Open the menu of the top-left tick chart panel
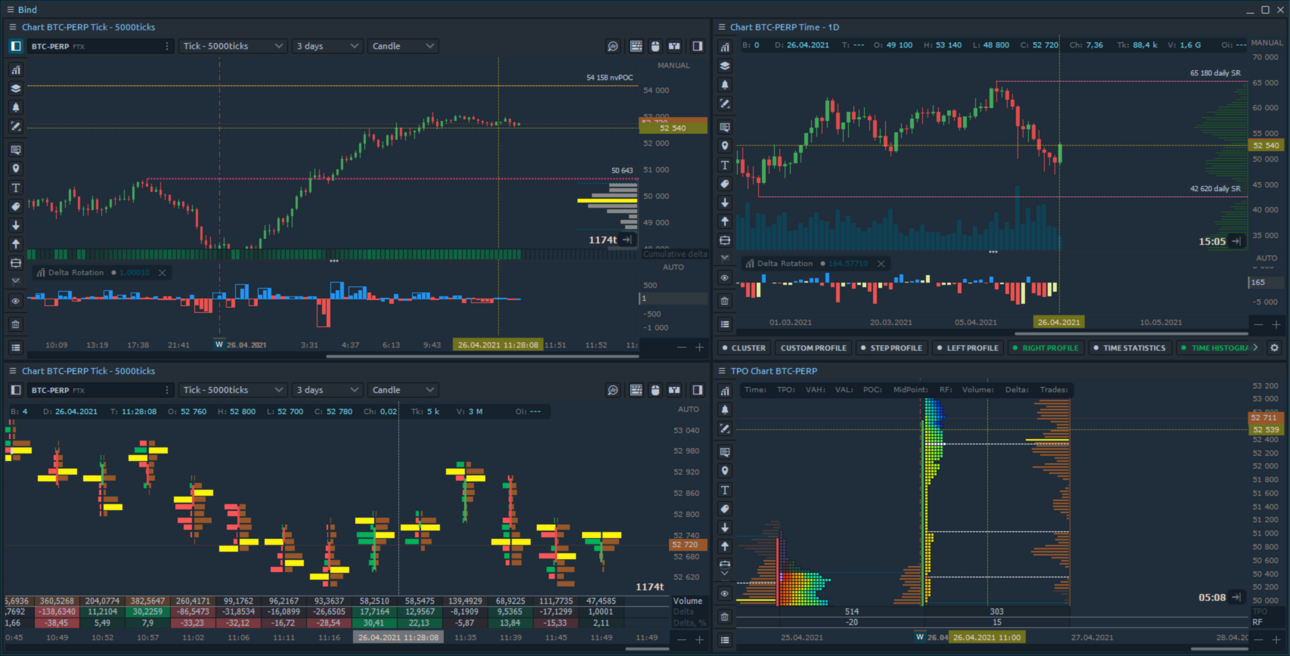1290x656 pixels. click(x=11, y=27)
